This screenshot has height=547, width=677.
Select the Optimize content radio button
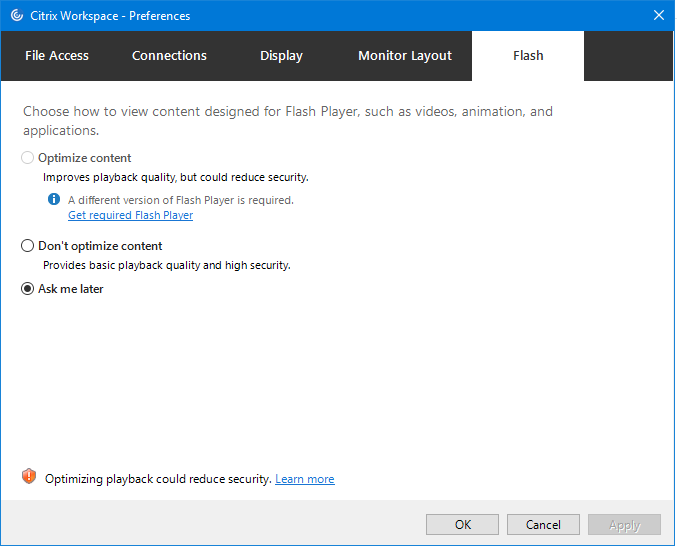pos(28,158)
